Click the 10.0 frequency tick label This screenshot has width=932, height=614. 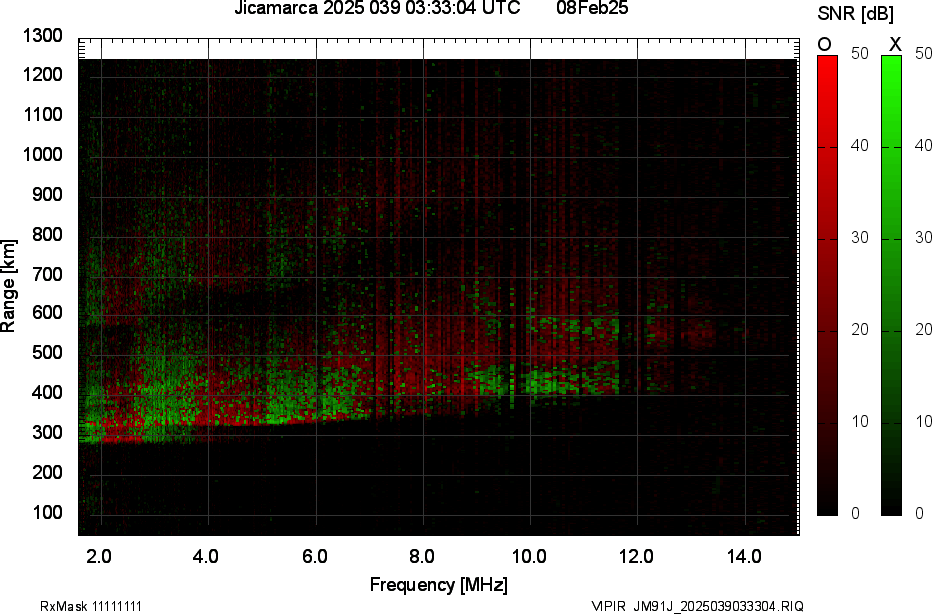click(529, 556)
